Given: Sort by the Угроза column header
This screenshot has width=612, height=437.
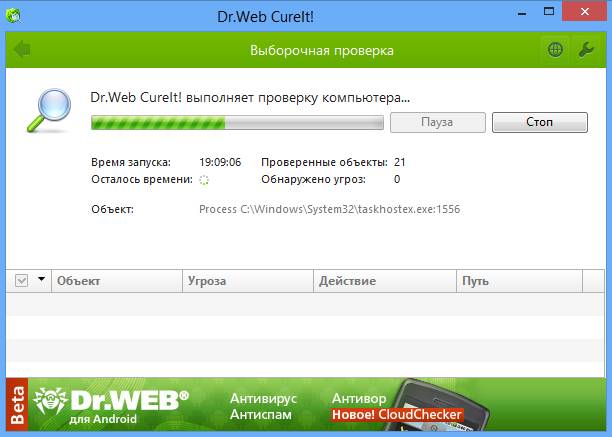Looking at the screenshot, I should (246, 282).
